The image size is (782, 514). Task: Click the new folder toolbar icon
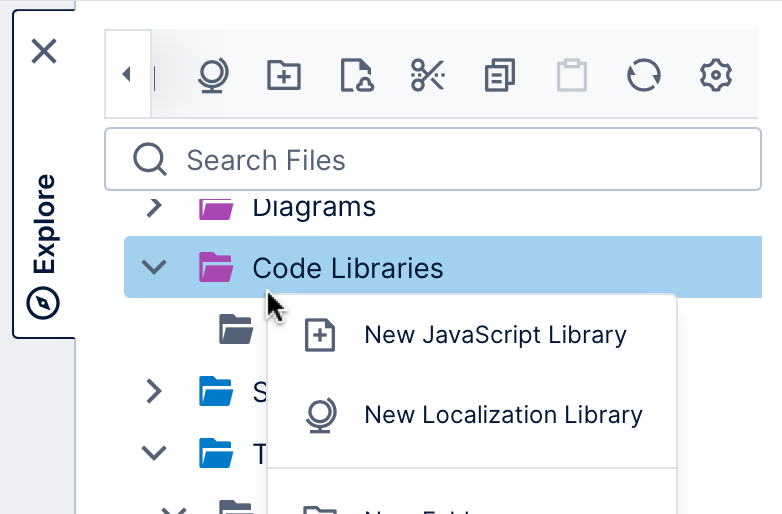point(284,76)
